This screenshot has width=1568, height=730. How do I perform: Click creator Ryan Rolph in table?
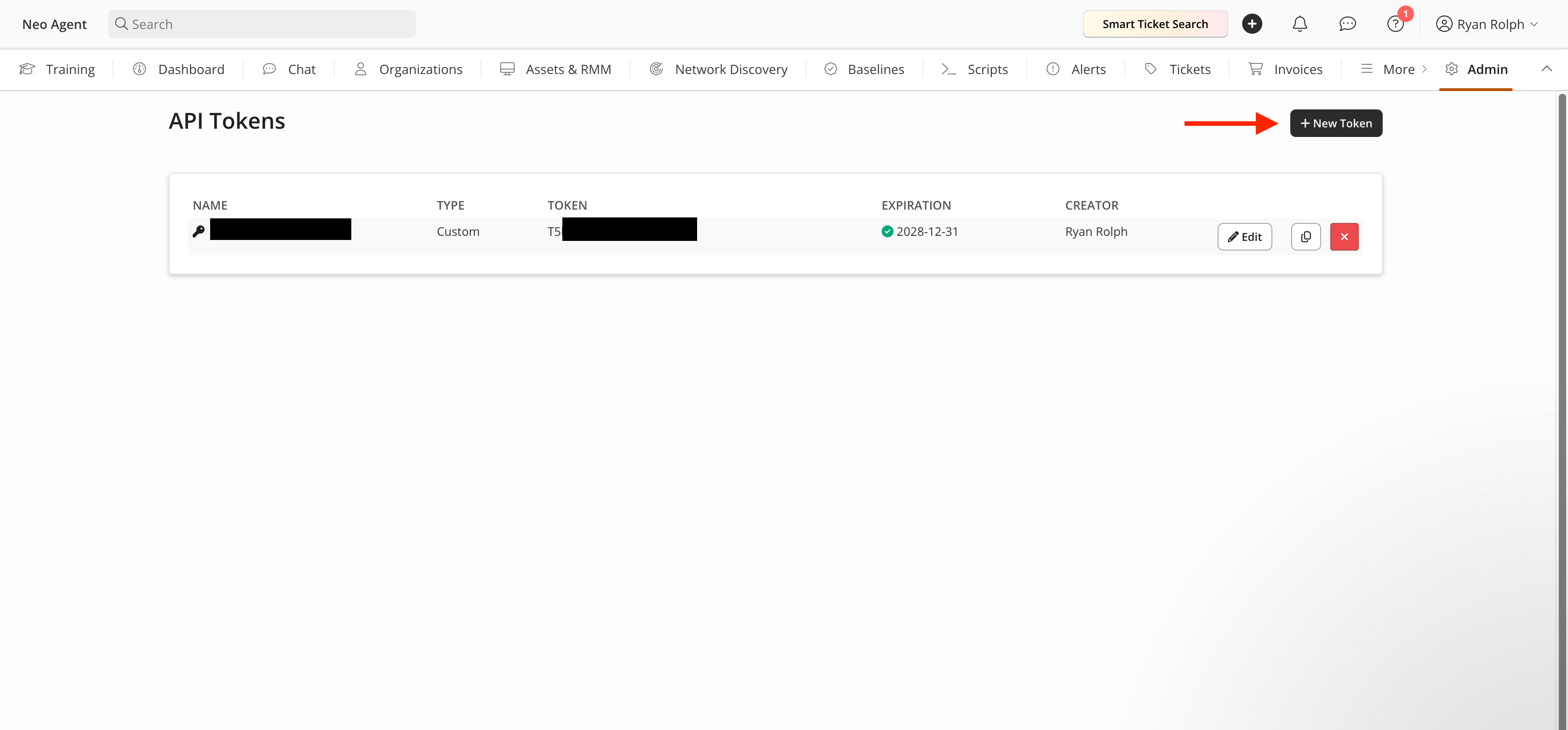(x=1096, y=232)
